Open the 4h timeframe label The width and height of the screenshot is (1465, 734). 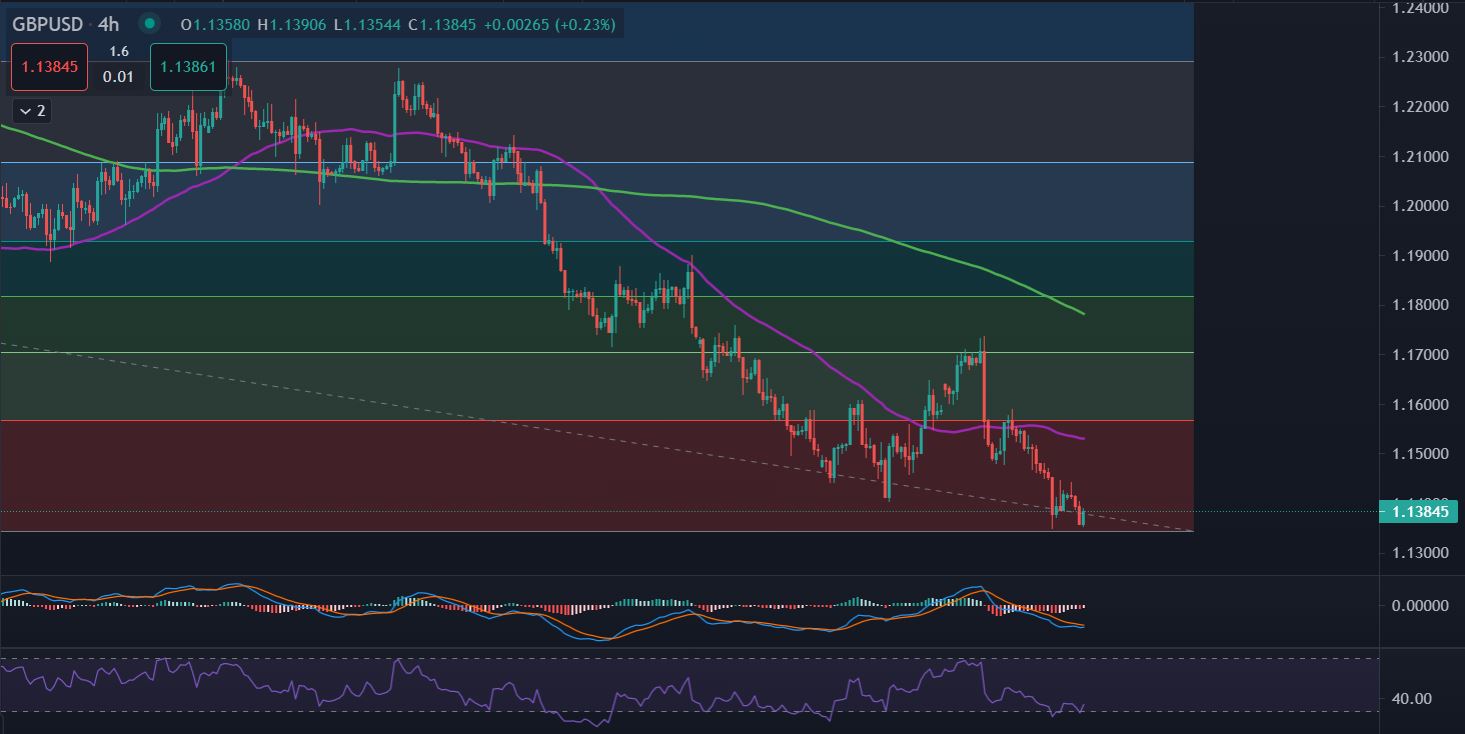click(x=109, y=23)
